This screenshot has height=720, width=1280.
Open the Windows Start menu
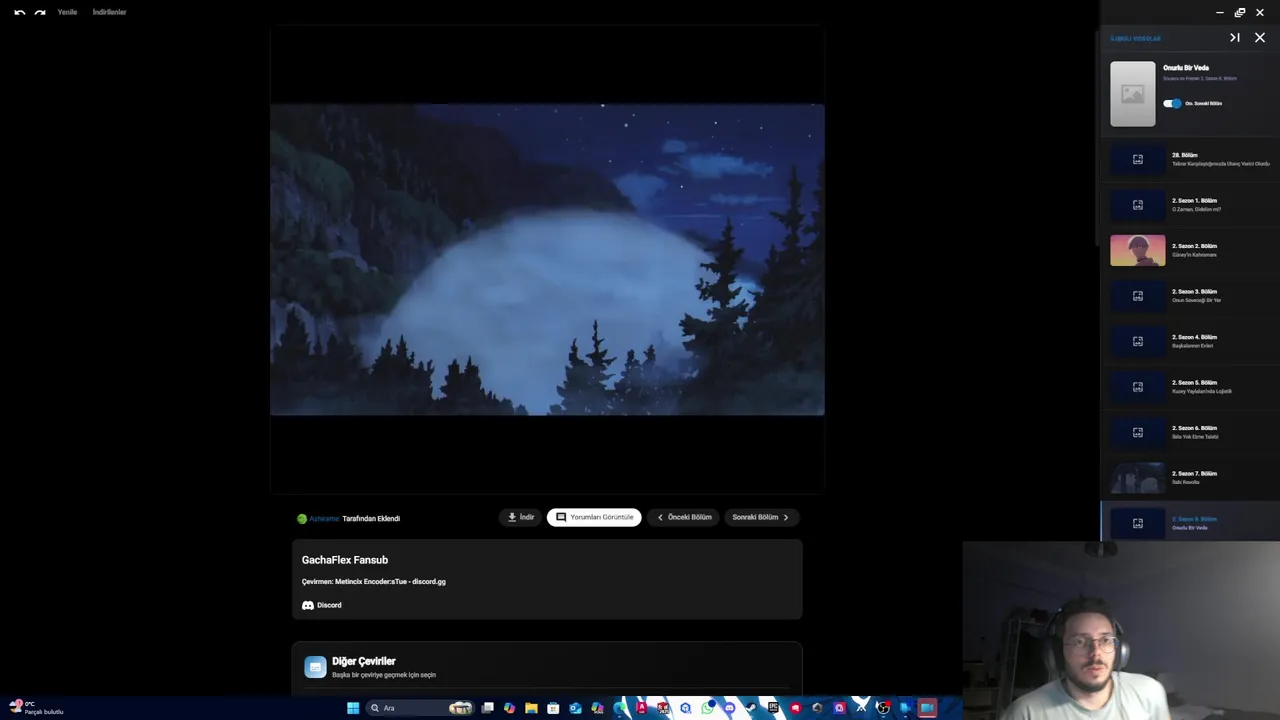click(x=353, y=708)
